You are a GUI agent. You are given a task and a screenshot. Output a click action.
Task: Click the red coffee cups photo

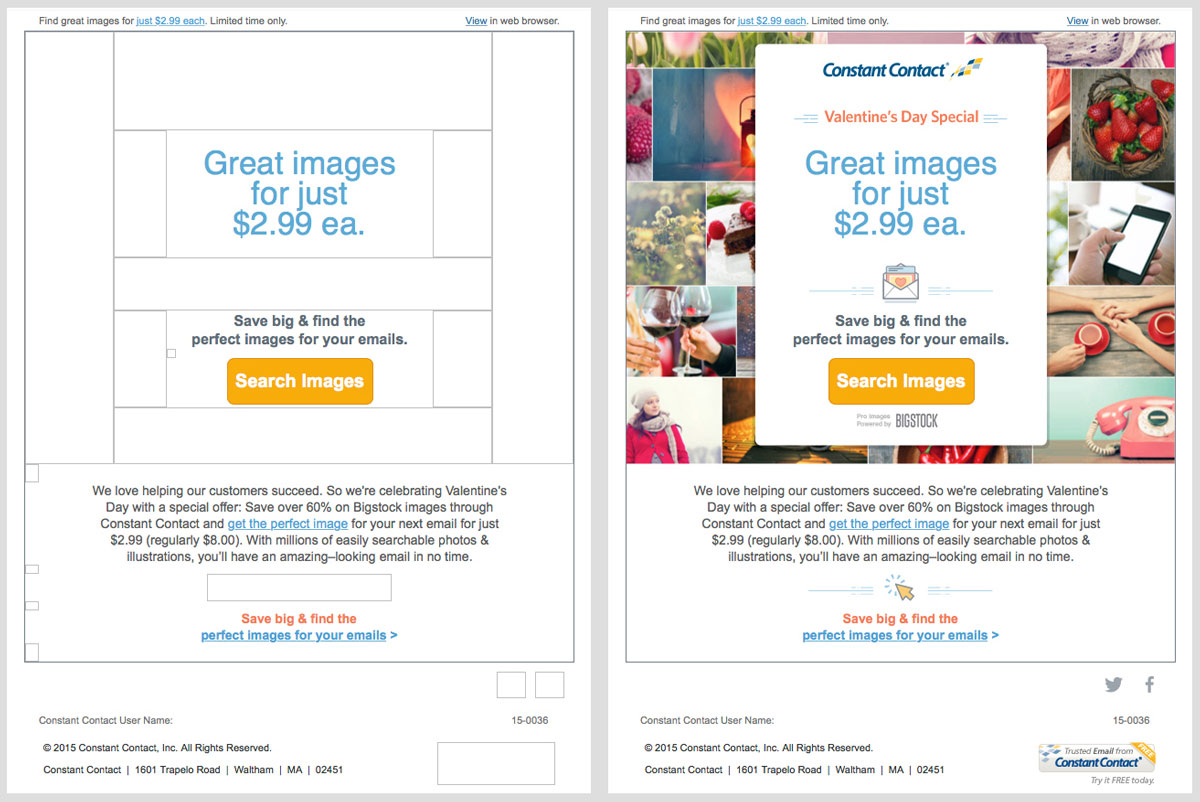coord(1111,332)
